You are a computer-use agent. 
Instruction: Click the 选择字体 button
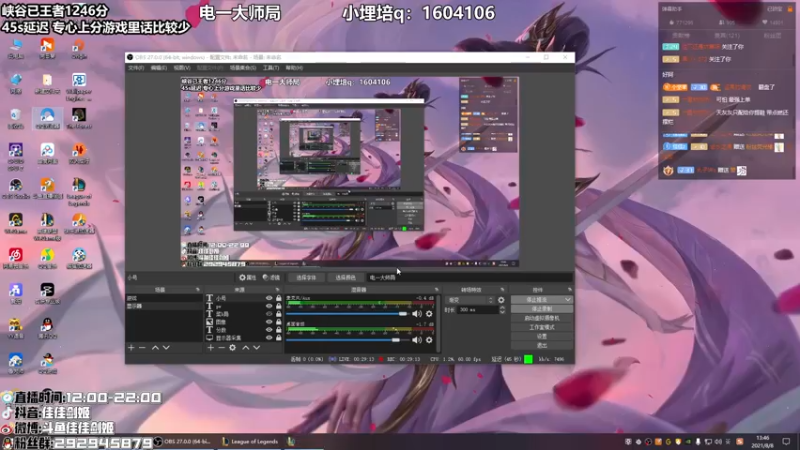tap(306, 278)
